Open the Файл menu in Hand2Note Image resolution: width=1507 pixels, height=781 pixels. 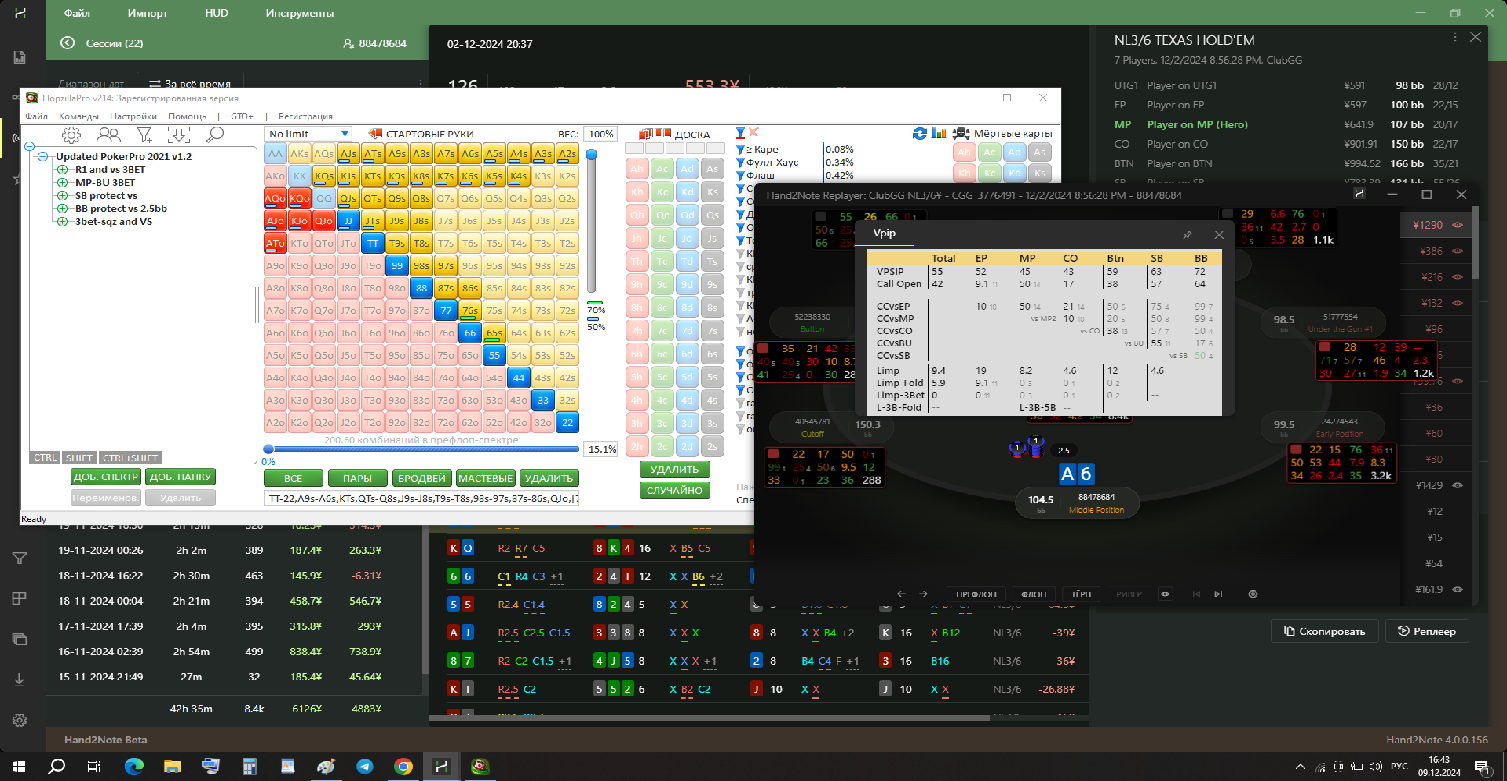point(76,15)
